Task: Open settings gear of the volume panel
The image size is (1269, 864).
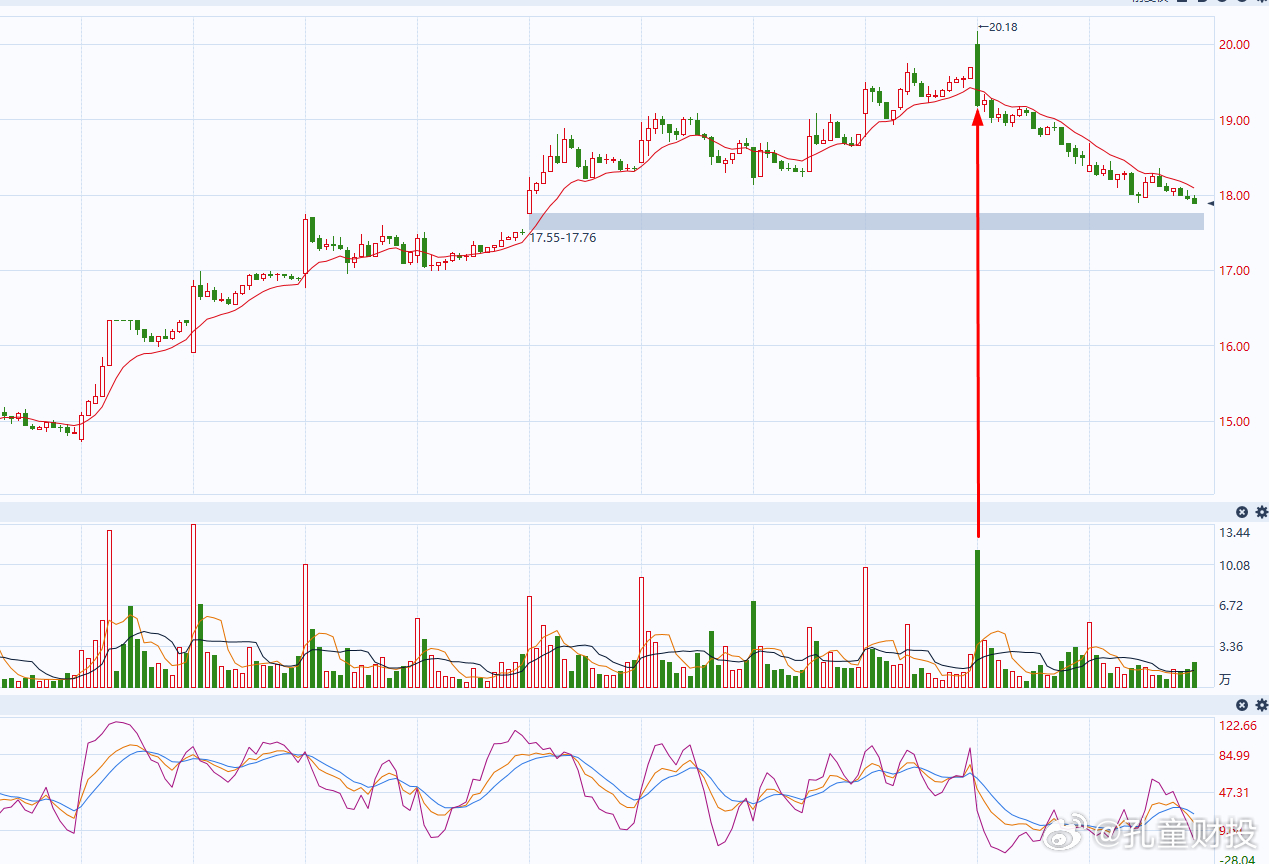Action: tap(1261, 512)
